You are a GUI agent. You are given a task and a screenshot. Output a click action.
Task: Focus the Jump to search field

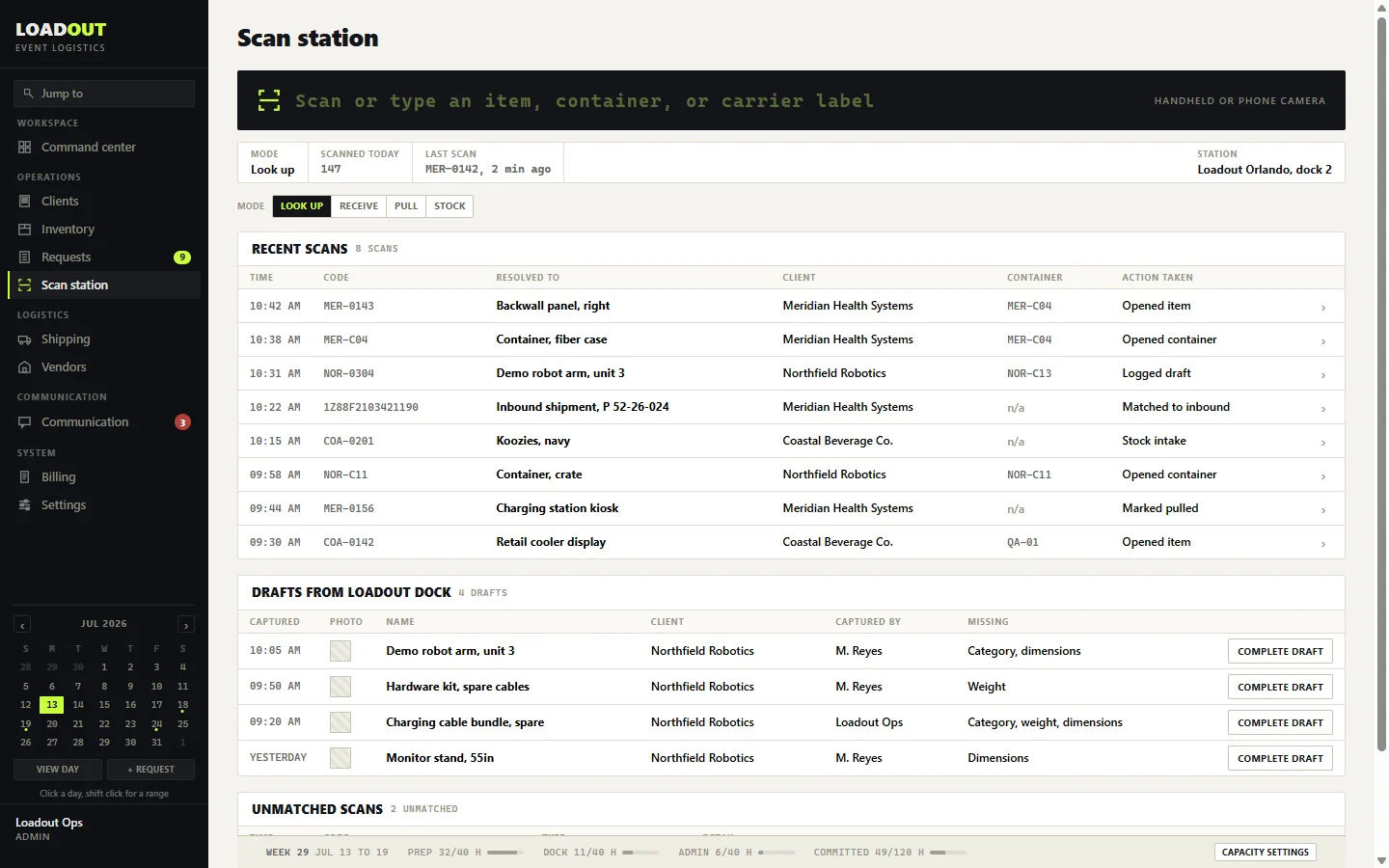click(x=104, y=94)
